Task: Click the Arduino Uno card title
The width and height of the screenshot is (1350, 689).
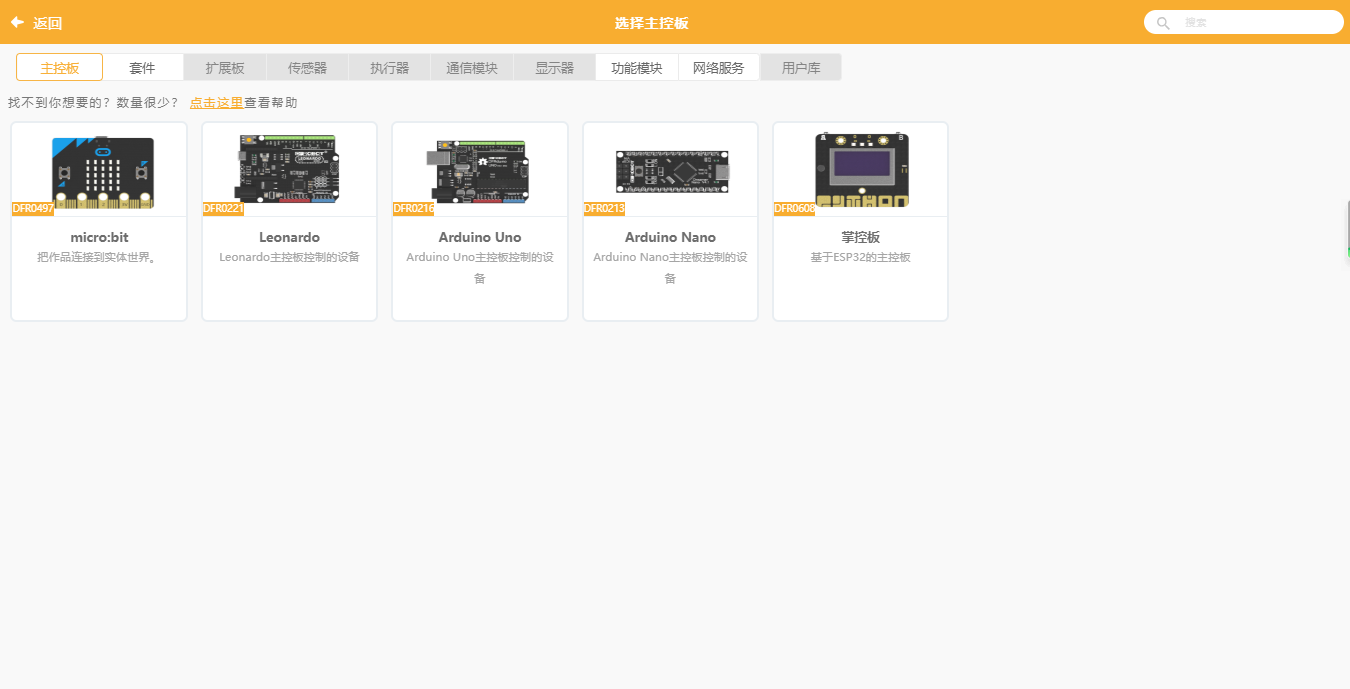Action: point(480,237)
